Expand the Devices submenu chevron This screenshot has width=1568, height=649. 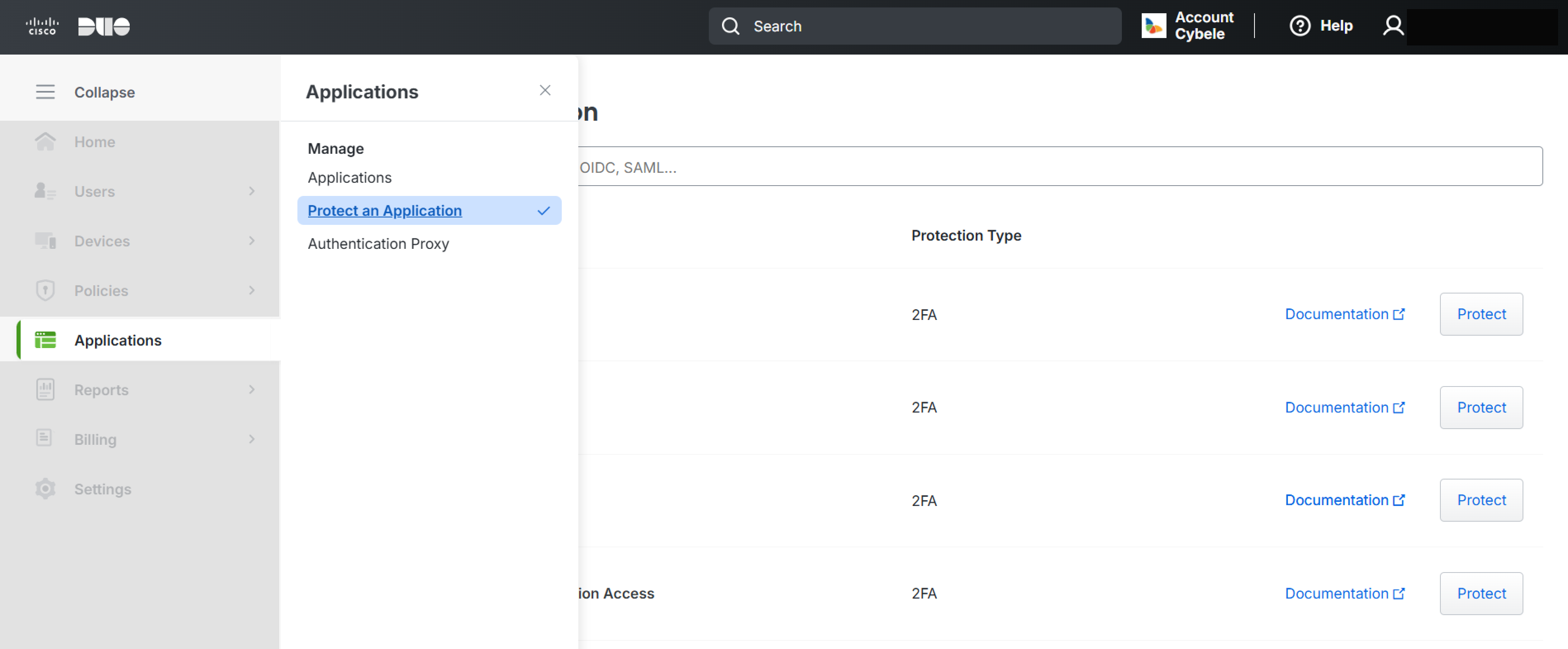(252, 241)
